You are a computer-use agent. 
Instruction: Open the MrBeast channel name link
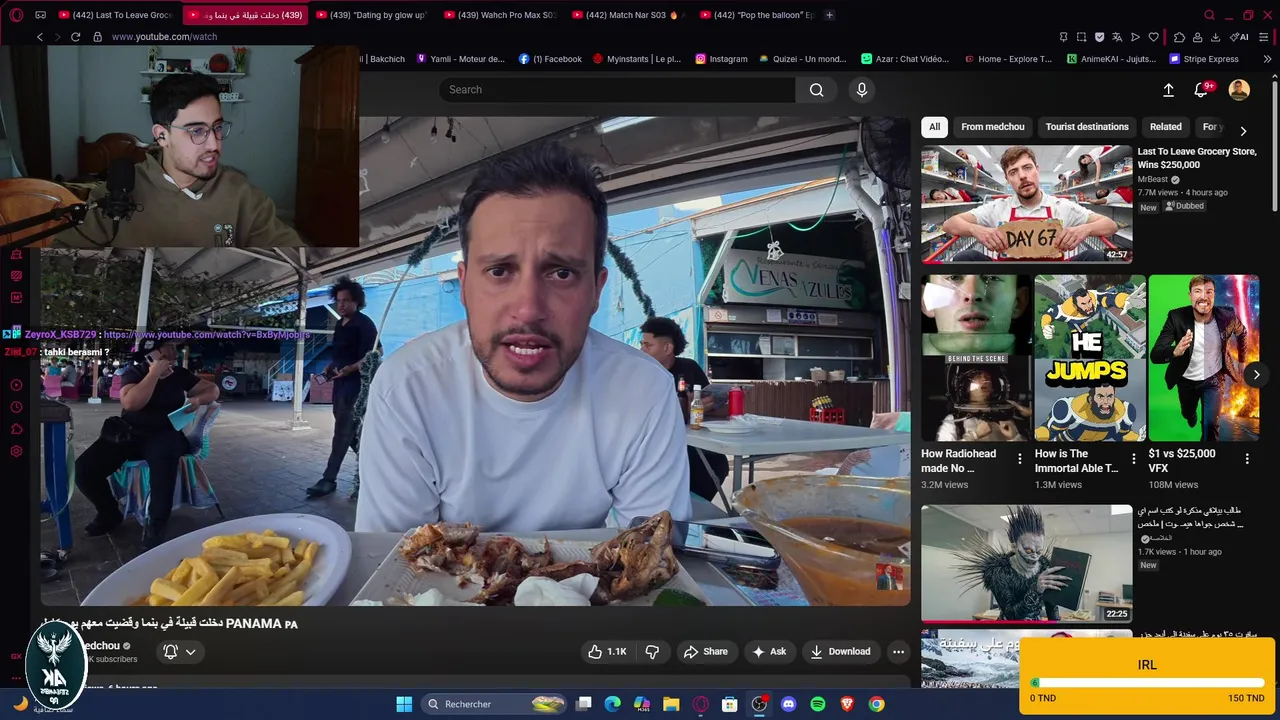(x=1152, y=180)
